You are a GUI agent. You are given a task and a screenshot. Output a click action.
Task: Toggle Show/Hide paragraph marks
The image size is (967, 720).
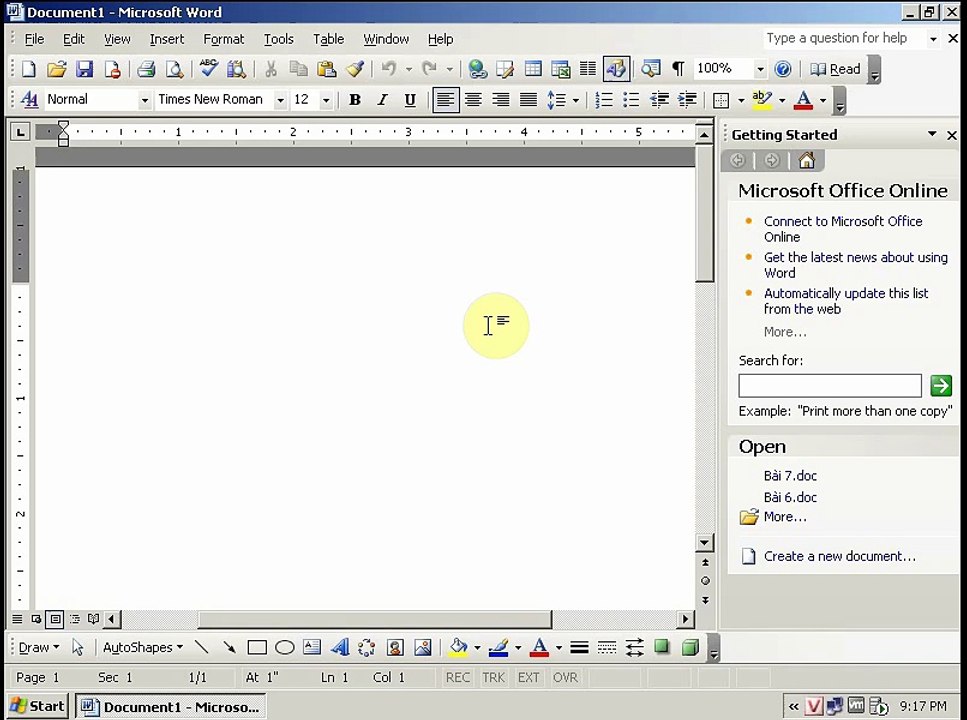click(x=678, y=69)
